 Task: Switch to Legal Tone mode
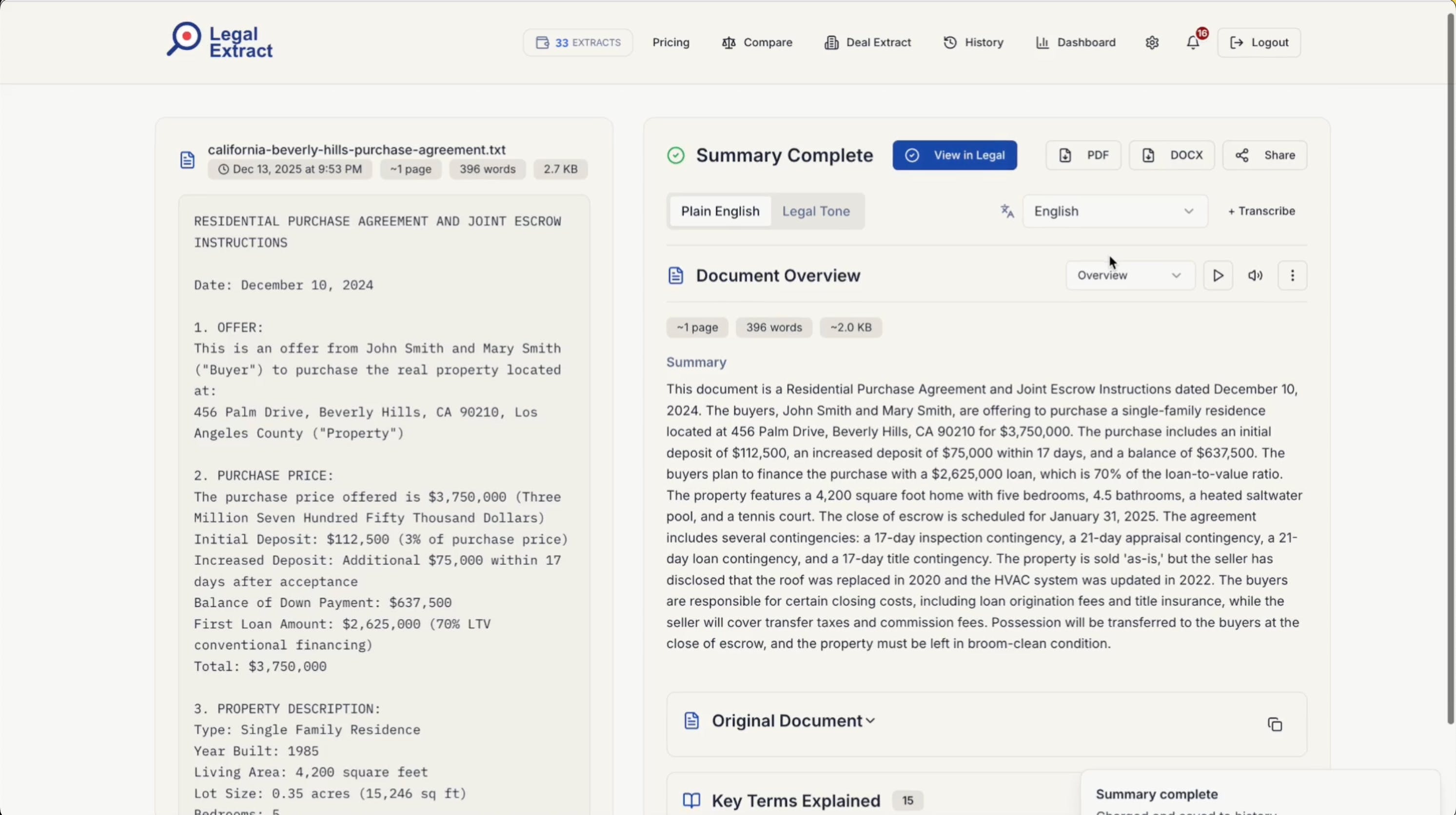[x=816, y=212]
